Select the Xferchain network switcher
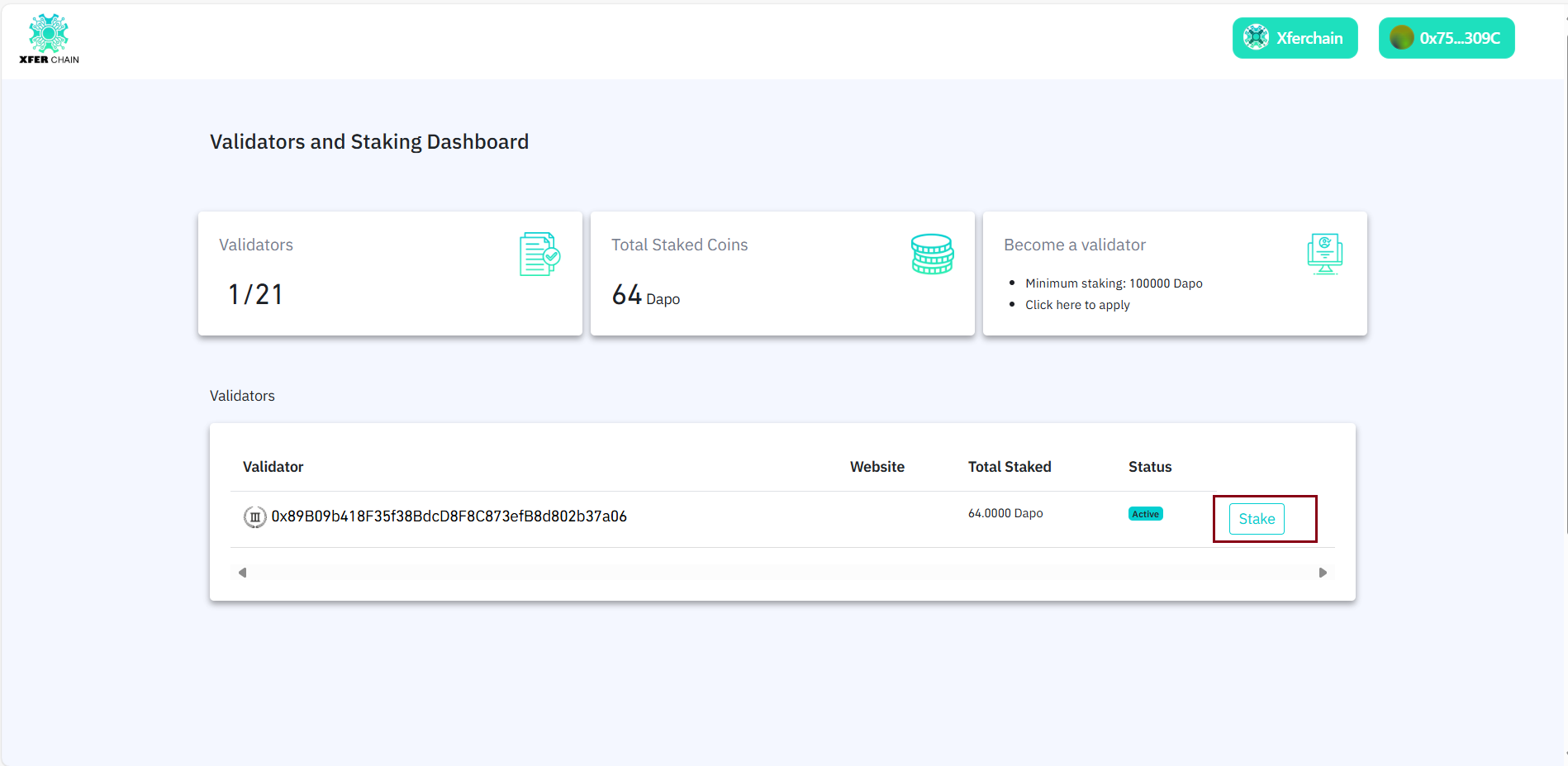 [x=1295, y=37]
